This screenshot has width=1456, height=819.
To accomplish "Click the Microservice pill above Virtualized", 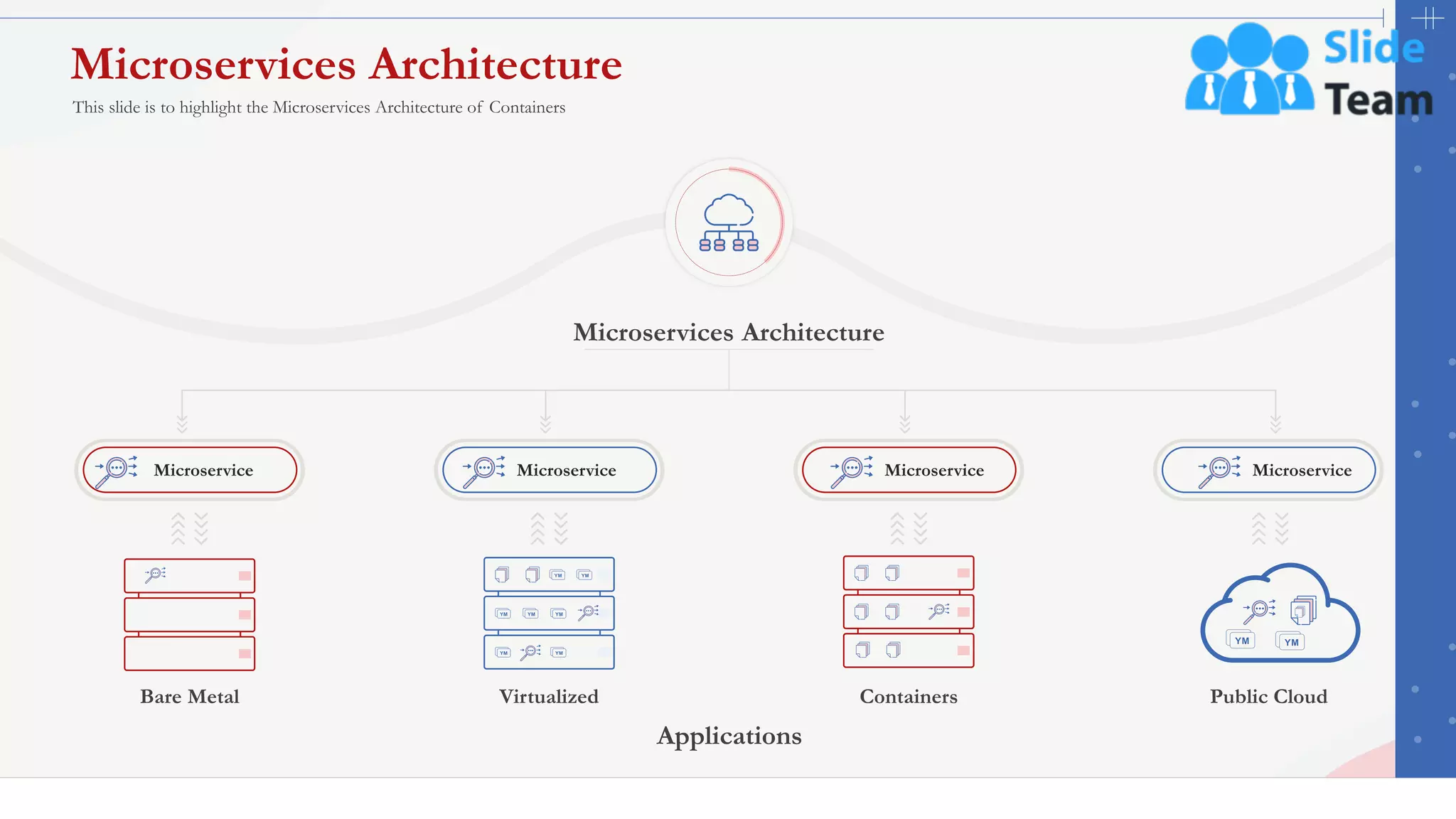I will 549,470.
